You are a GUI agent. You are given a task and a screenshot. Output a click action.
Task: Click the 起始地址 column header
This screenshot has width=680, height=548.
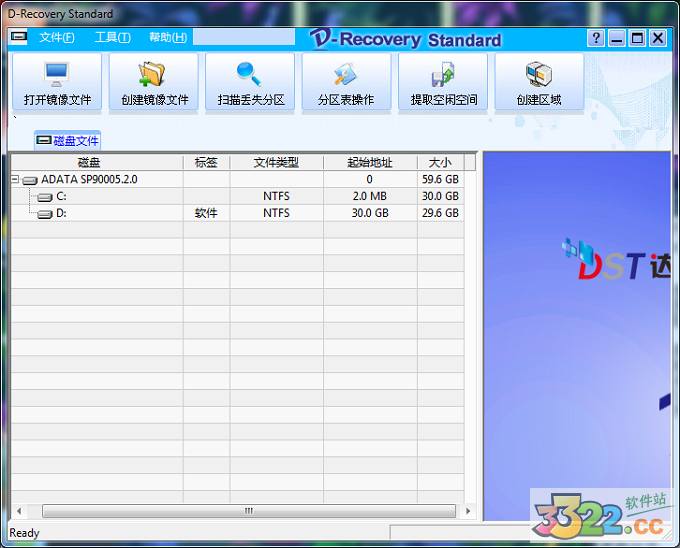point(370,163)
